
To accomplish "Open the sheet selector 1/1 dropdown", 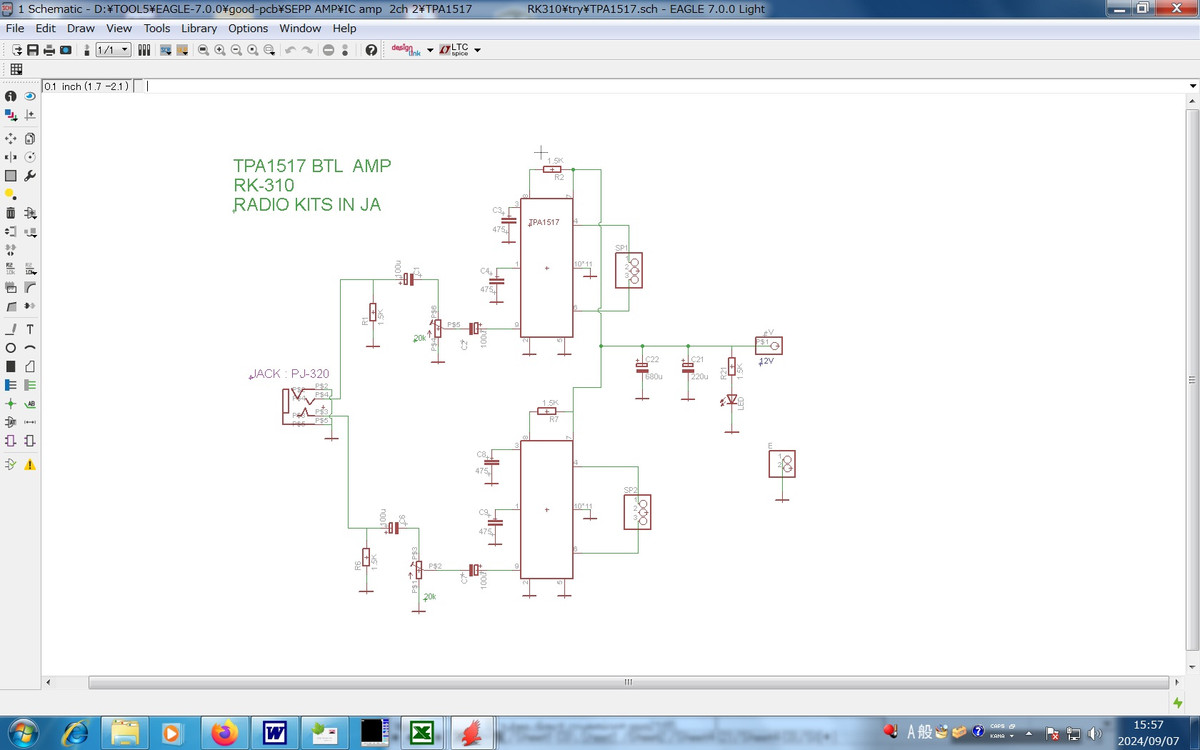I will click(112, 50).
